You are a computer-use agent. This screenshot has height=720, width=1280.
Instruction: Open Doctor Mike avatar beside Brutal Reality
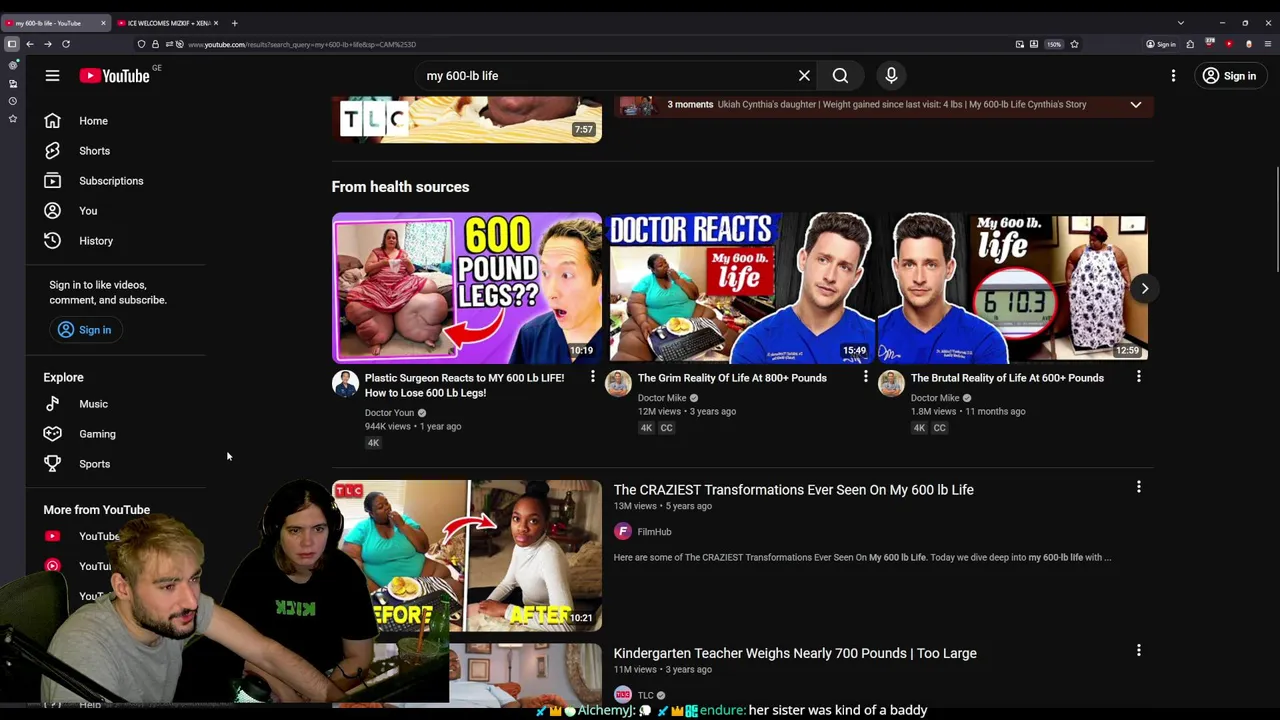[x=891, y=384]
